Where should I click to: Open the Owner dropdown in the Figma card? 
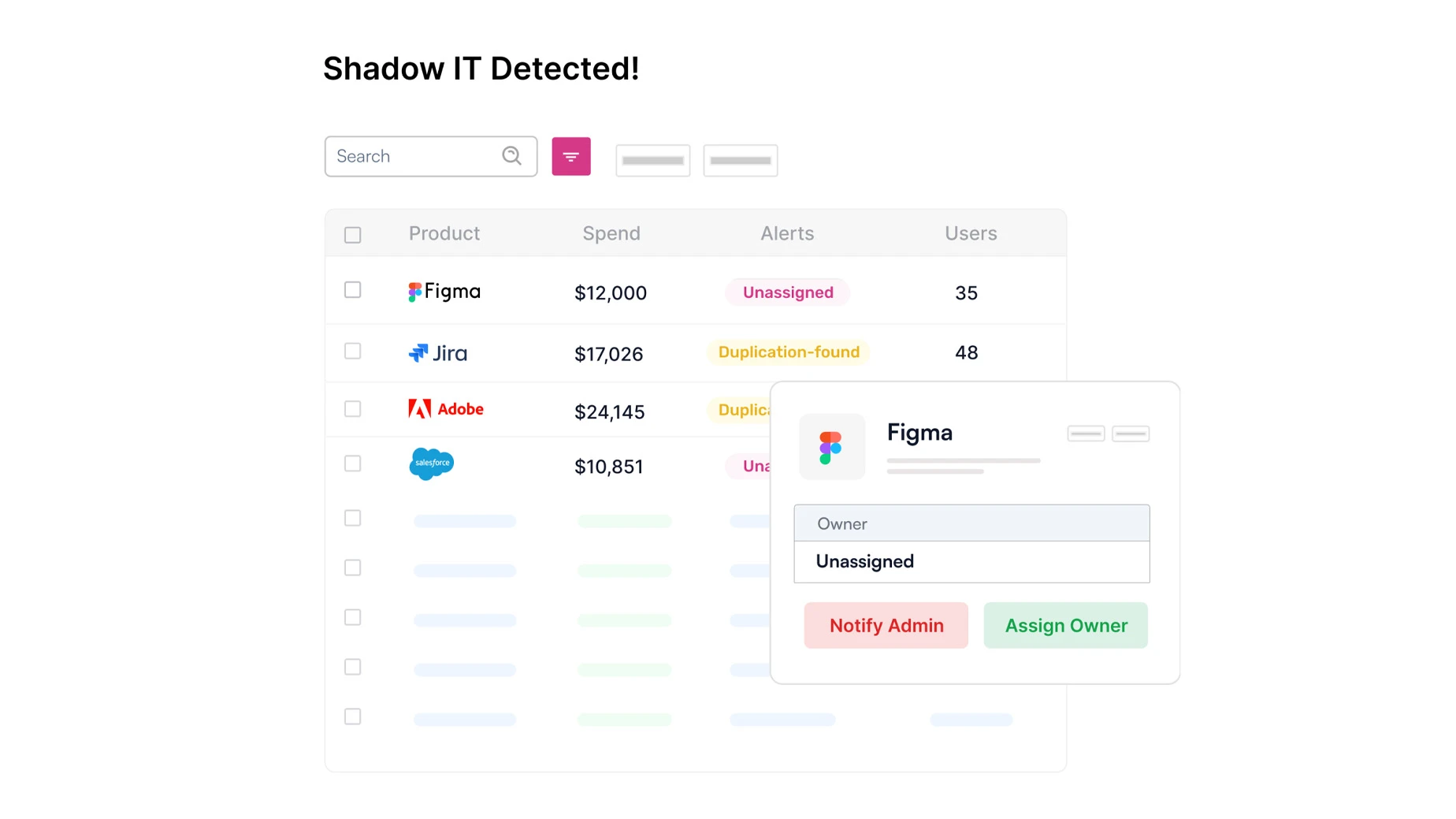coord(971,523)
